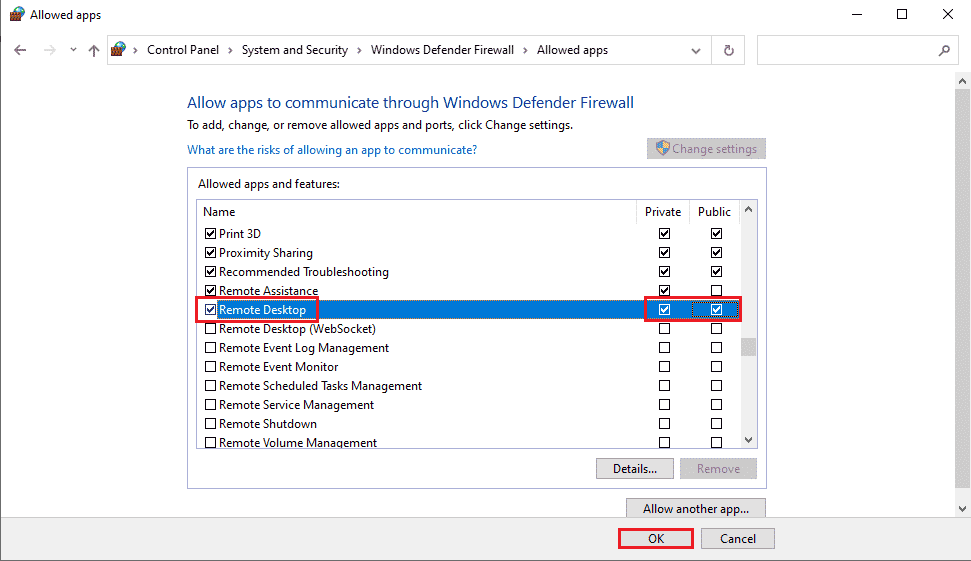Click the forward navigation arrow
Viewport: 971px width, 561px height.
pos(50,50)
